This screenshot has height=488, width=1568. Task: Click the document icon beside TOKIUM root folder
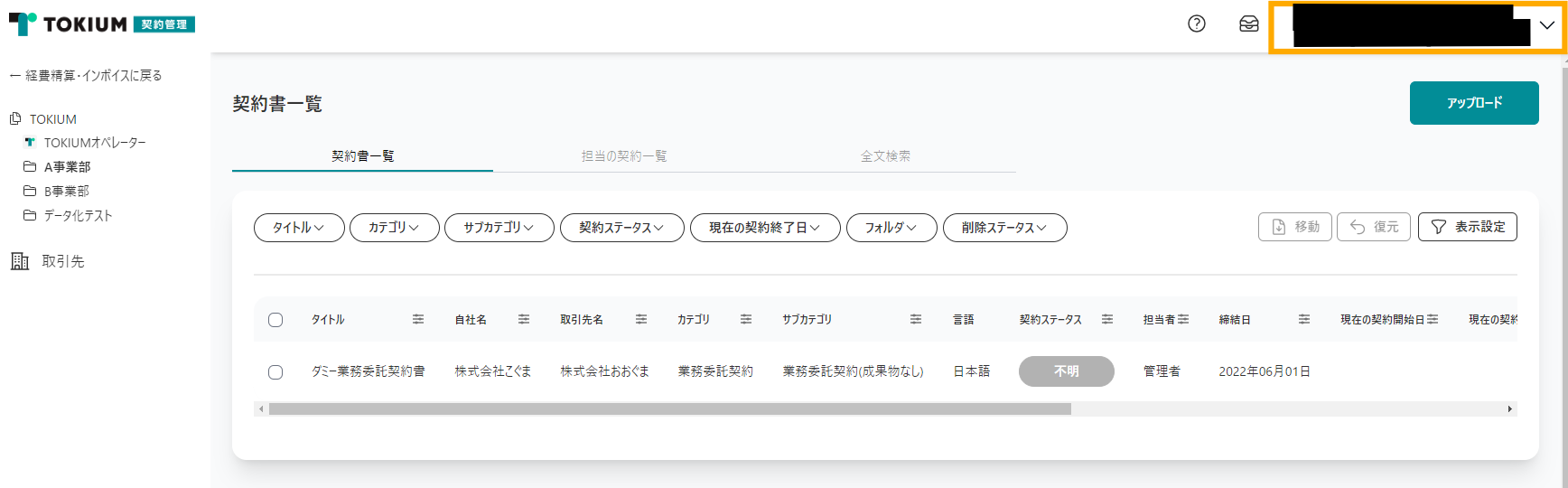point(15,118)
